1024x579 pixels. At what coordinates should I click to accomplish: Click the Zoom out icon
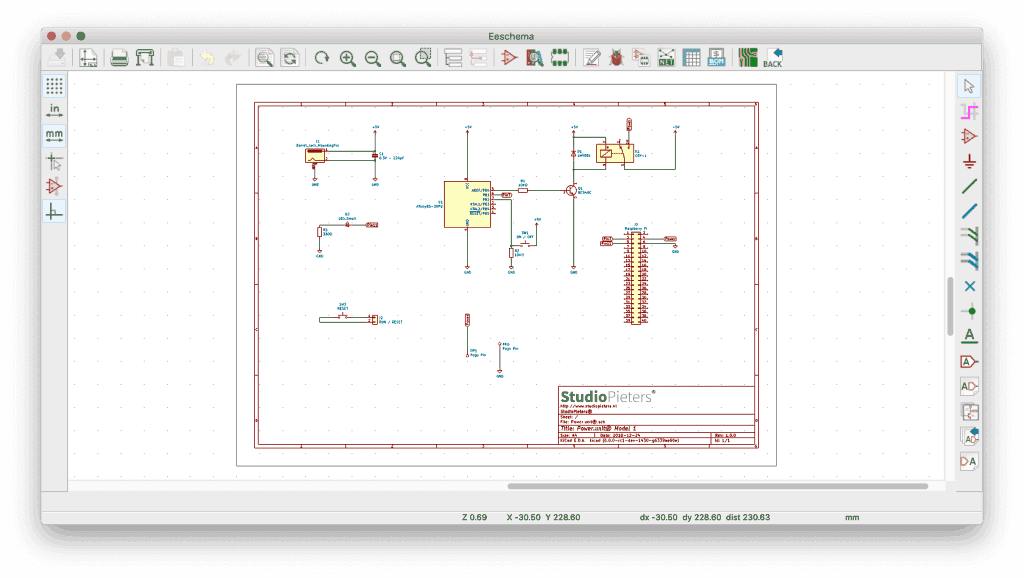click(x=372, y=58)
